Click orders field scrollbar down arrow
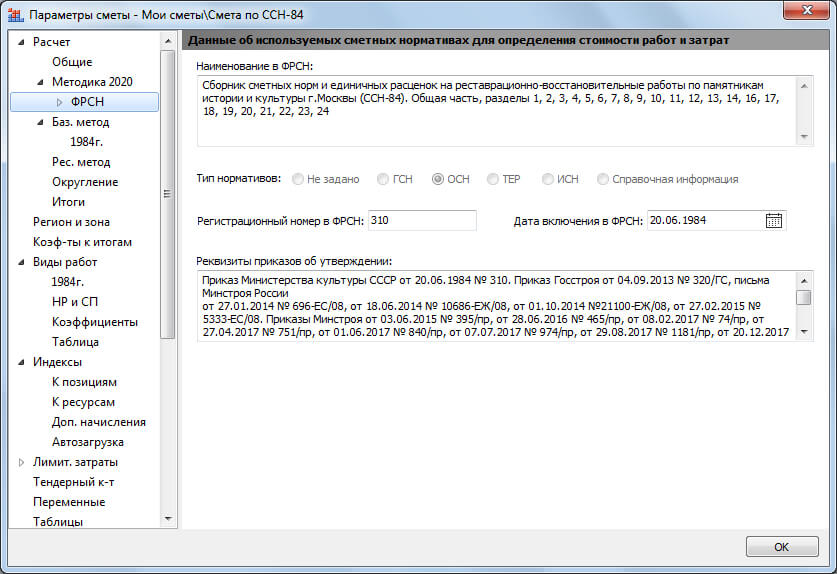This screenshot has width=837, height=574. pos(804,332)
